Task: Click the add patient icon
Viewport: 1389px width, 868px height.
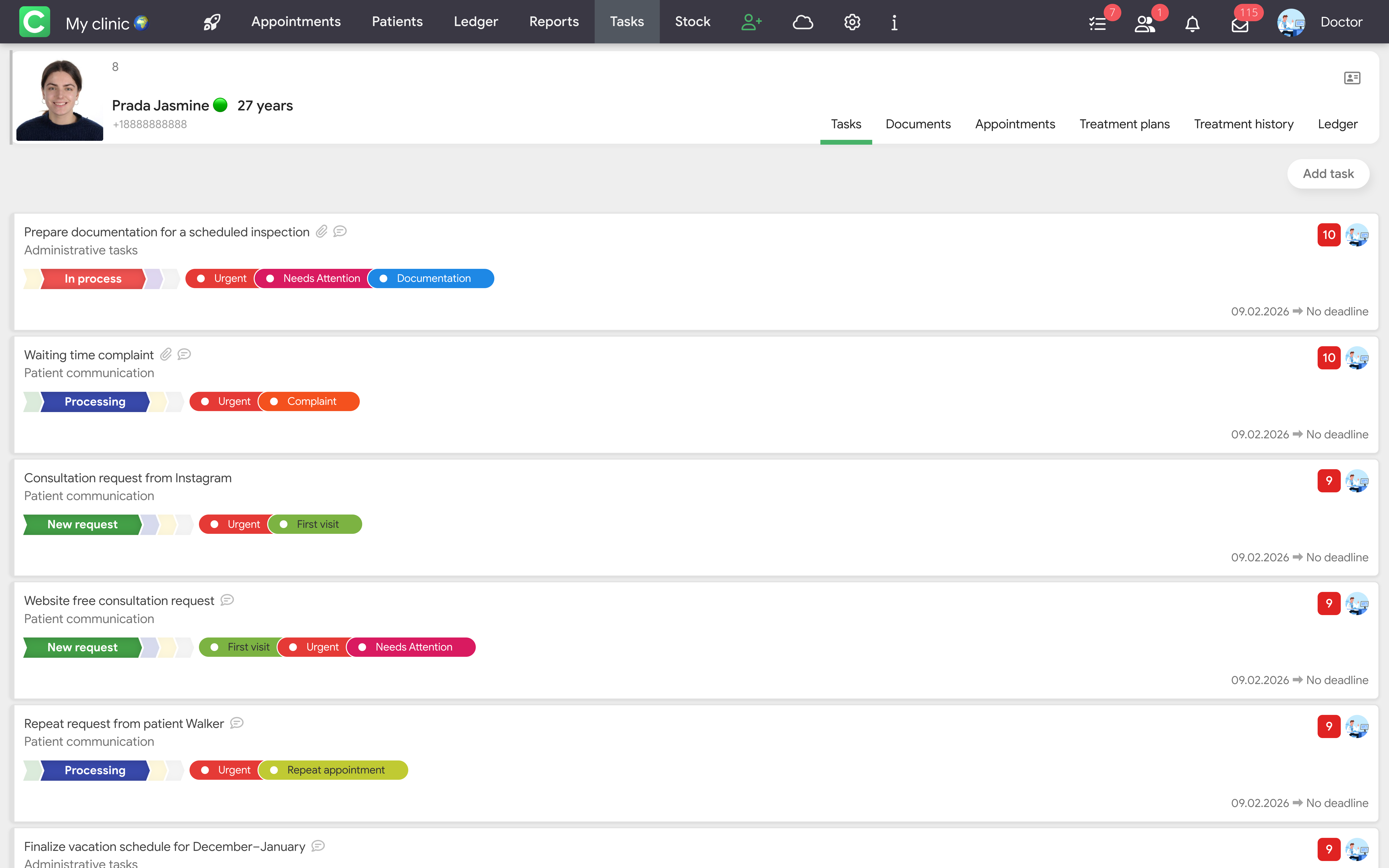Action: 751,22
